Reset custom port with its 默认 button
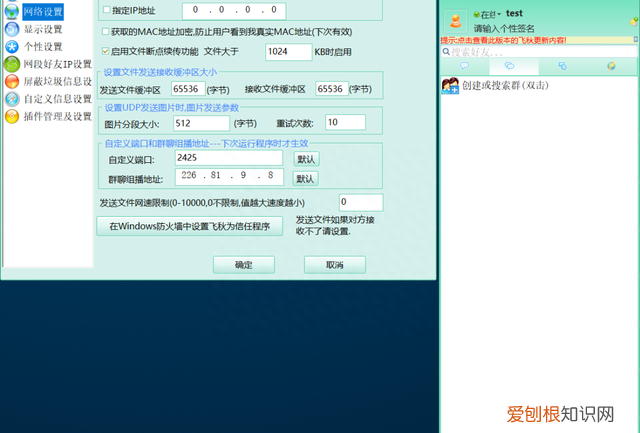The image size is (640, 433). [306, 159]
